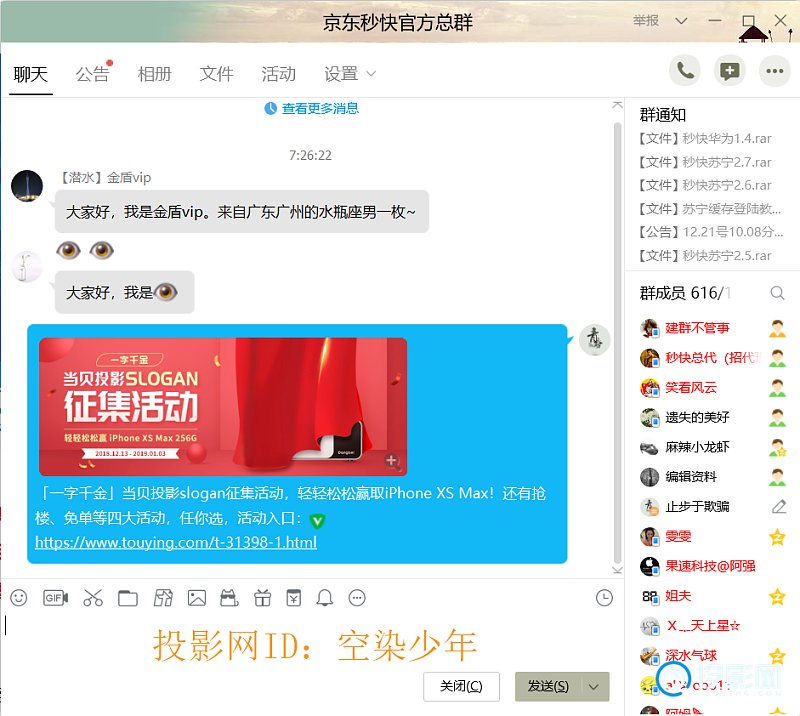Open the 公告 tab
This screenshot has height=716, width=800.
point(92,75)
